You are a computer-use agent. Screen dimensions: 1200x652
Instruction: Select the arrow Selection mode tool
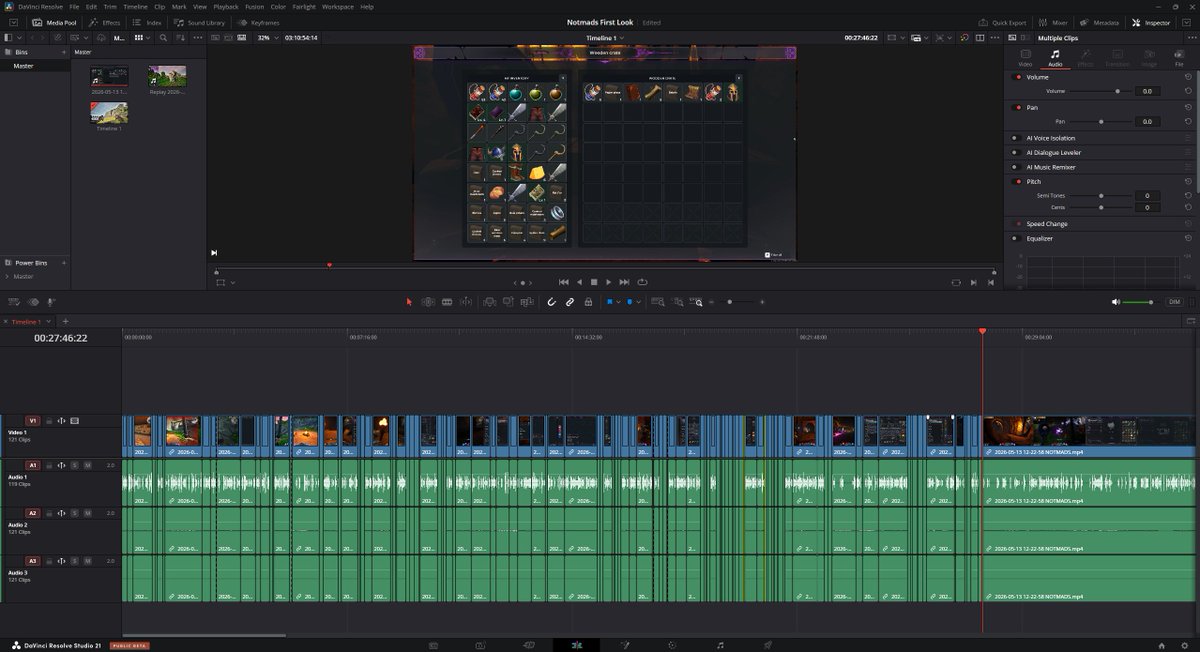[x=408, y=301]
